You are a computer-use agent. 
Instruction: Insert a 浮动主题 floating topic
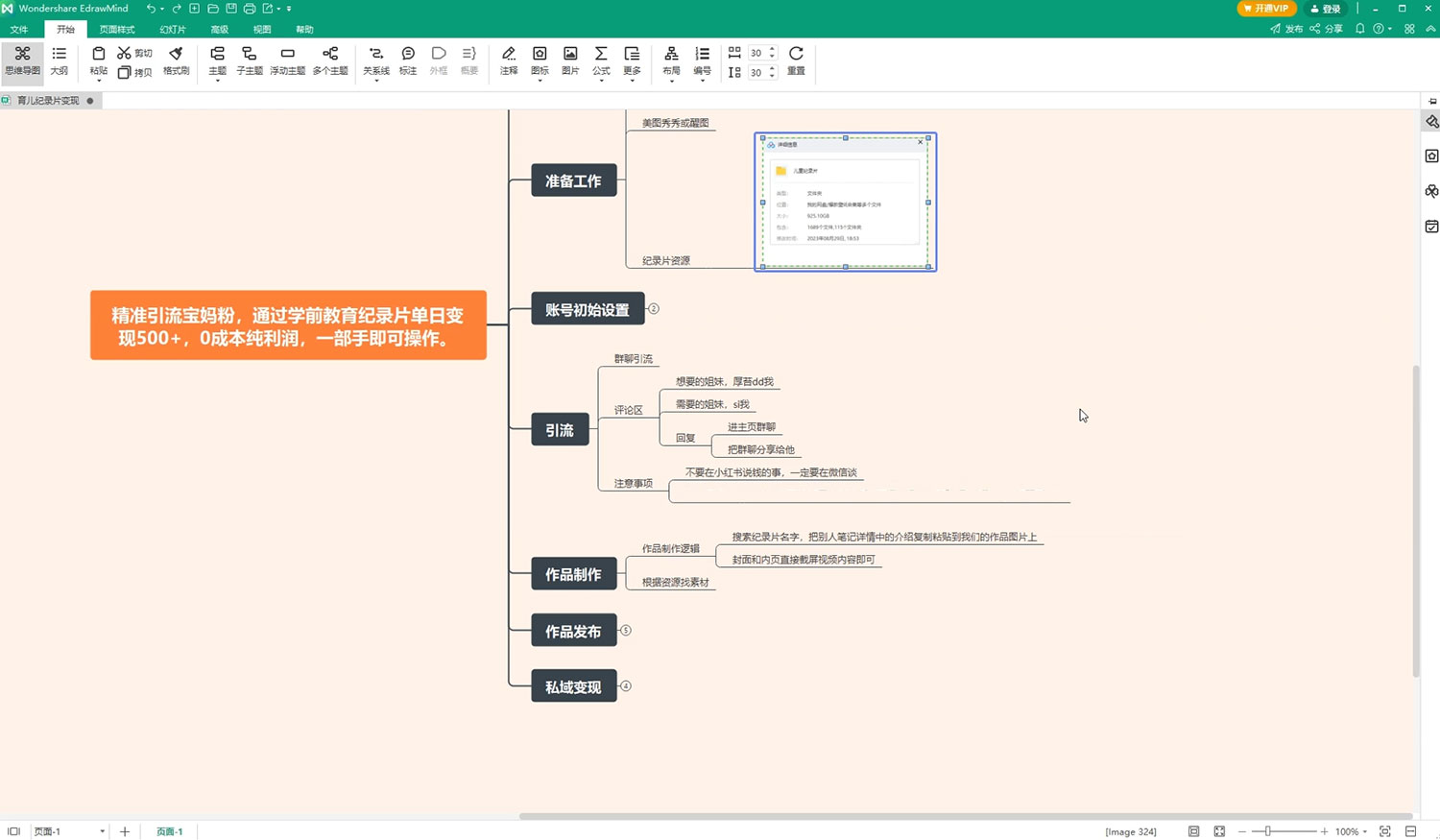[287, 60]
